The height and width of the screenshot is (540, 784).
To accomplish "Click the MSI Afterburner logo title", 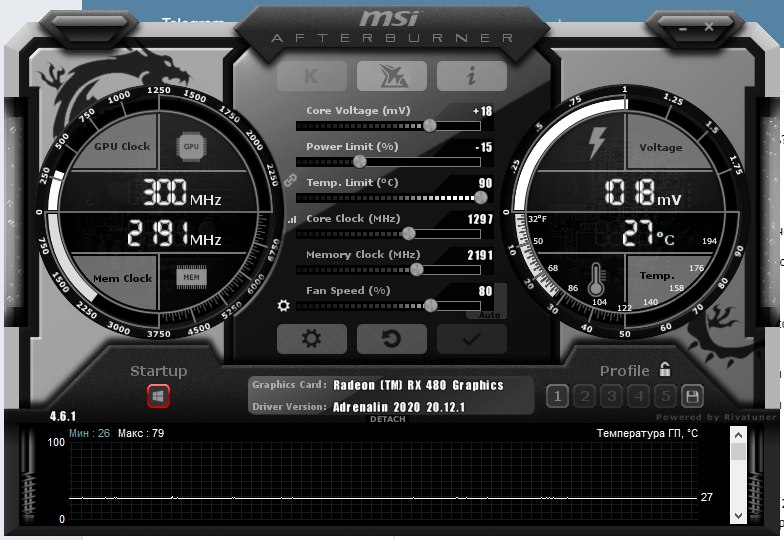I will [391, 26].
